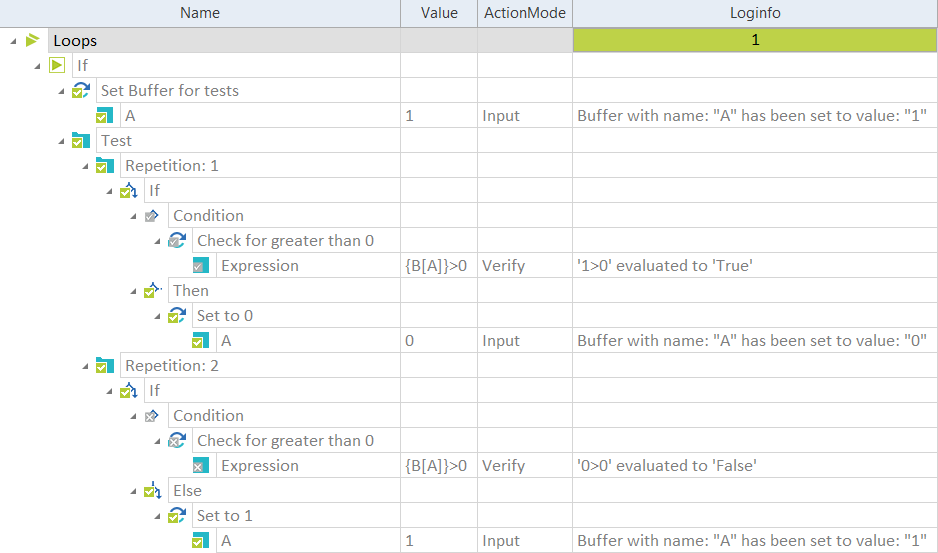The width and height of the screenshot is (938, 553).
Task: Collapse the Set to 1 step
Action: coord(157,516)
